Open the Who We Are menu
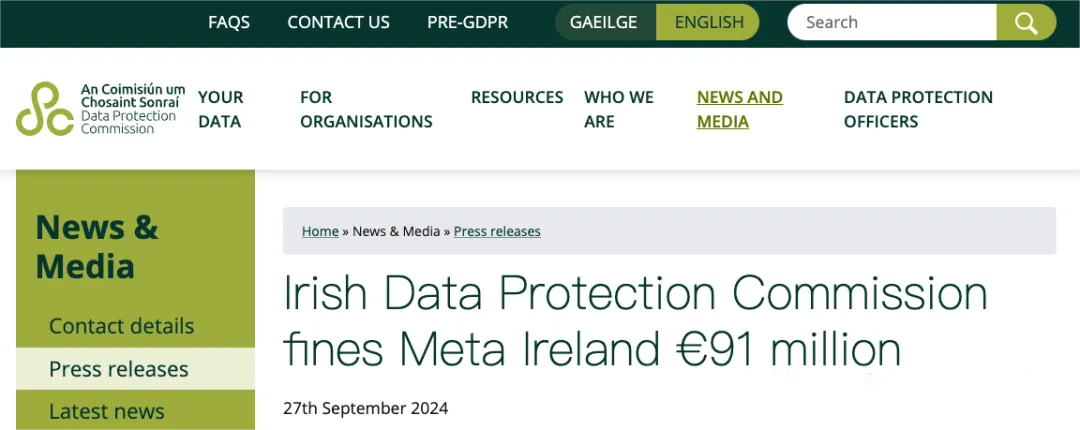This screenshot has width=1080, height=430. point(618,109)
